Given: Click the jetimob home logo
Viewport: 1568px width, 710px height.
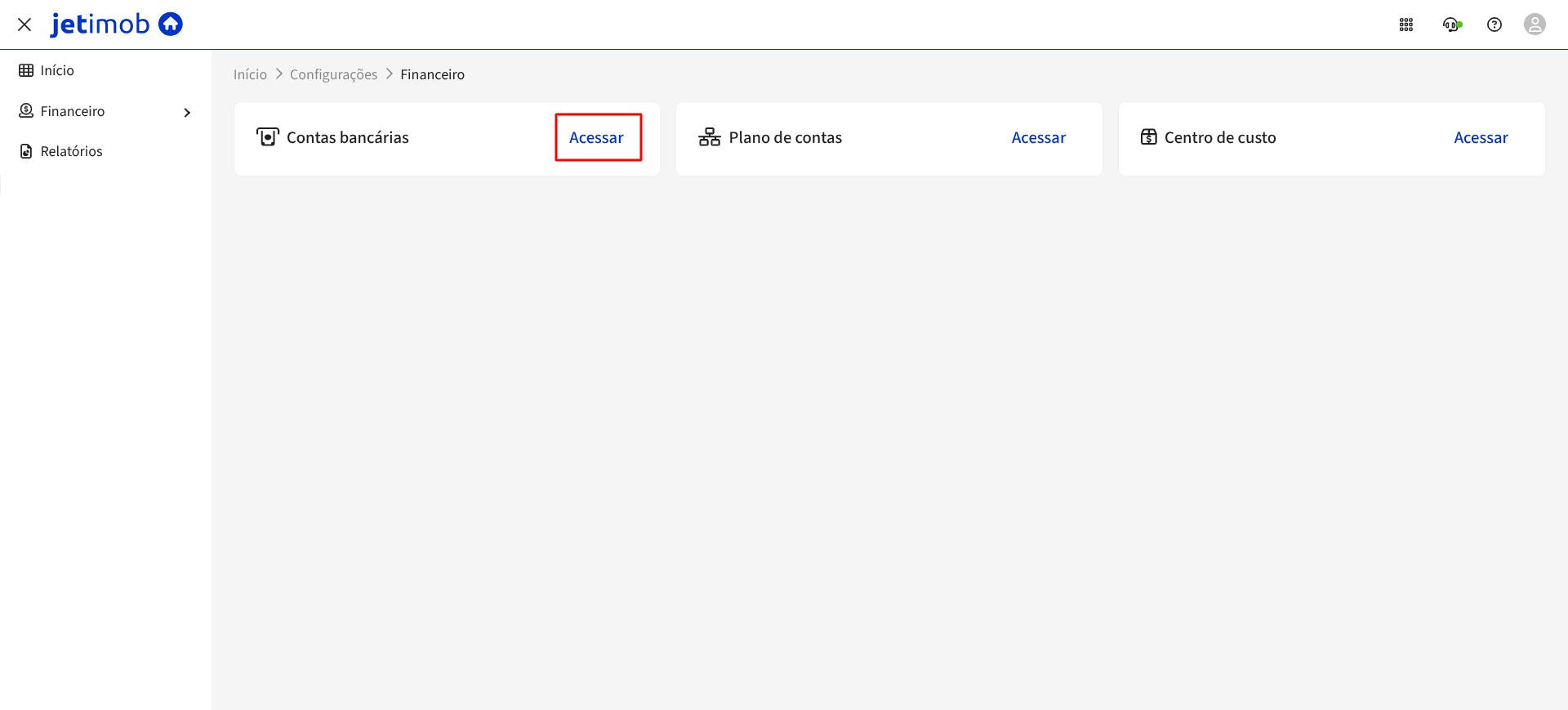Looking at the screenshot, I should pyautogui.click(x=117, y=25).
